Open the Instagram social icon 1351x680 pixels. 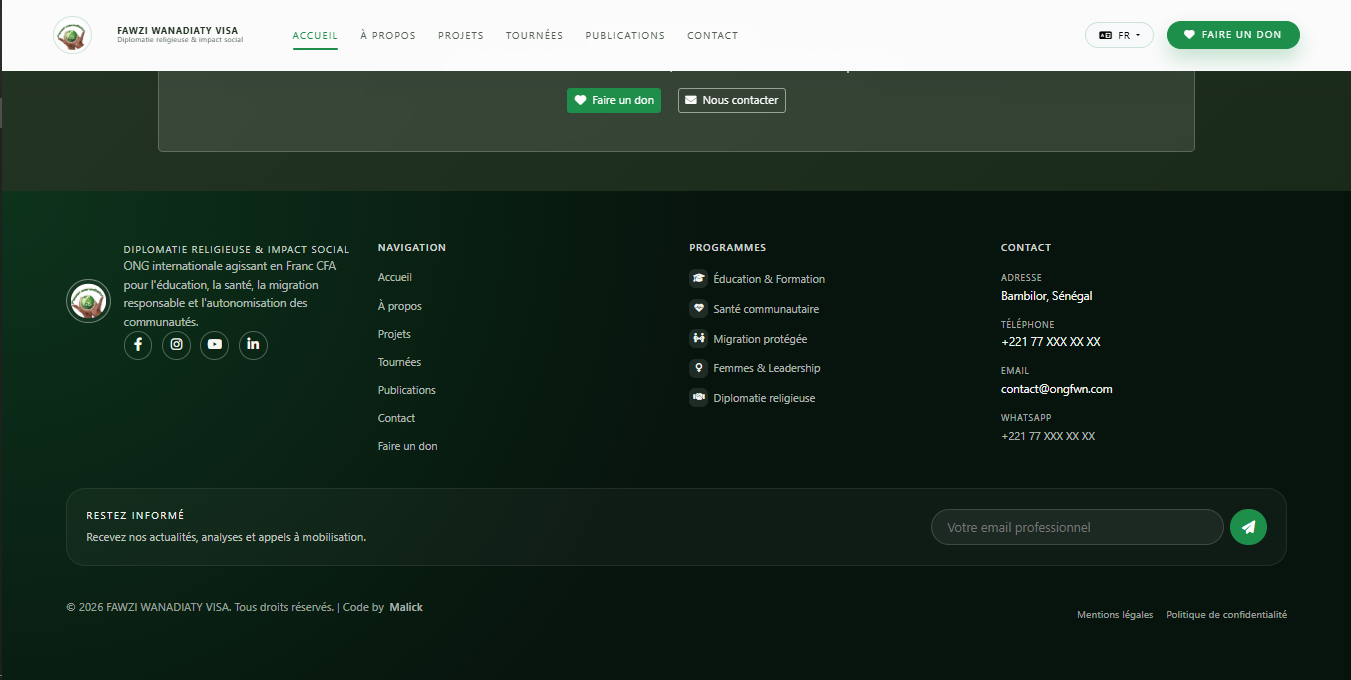[176, 345]
